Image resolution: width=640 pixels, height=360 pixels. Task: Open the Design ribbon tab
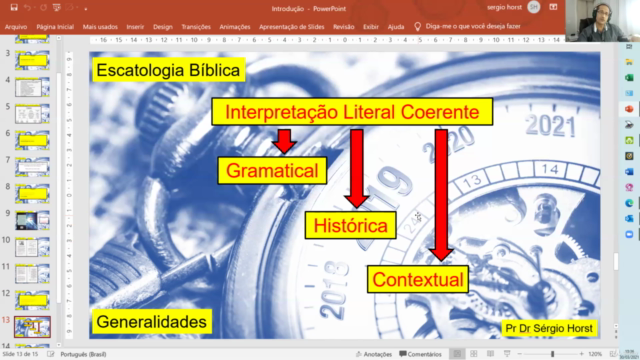(163, 27)
